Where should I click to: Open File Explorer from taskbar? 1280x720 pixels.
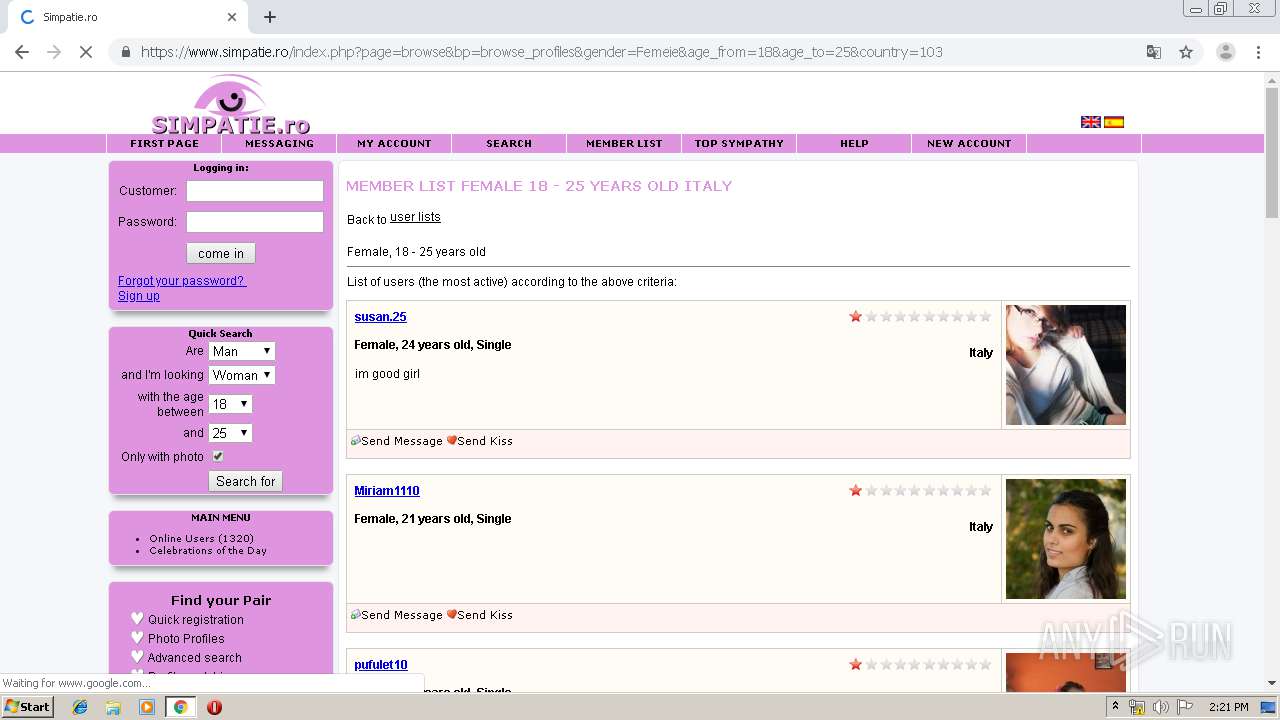[x=113, y=707]
